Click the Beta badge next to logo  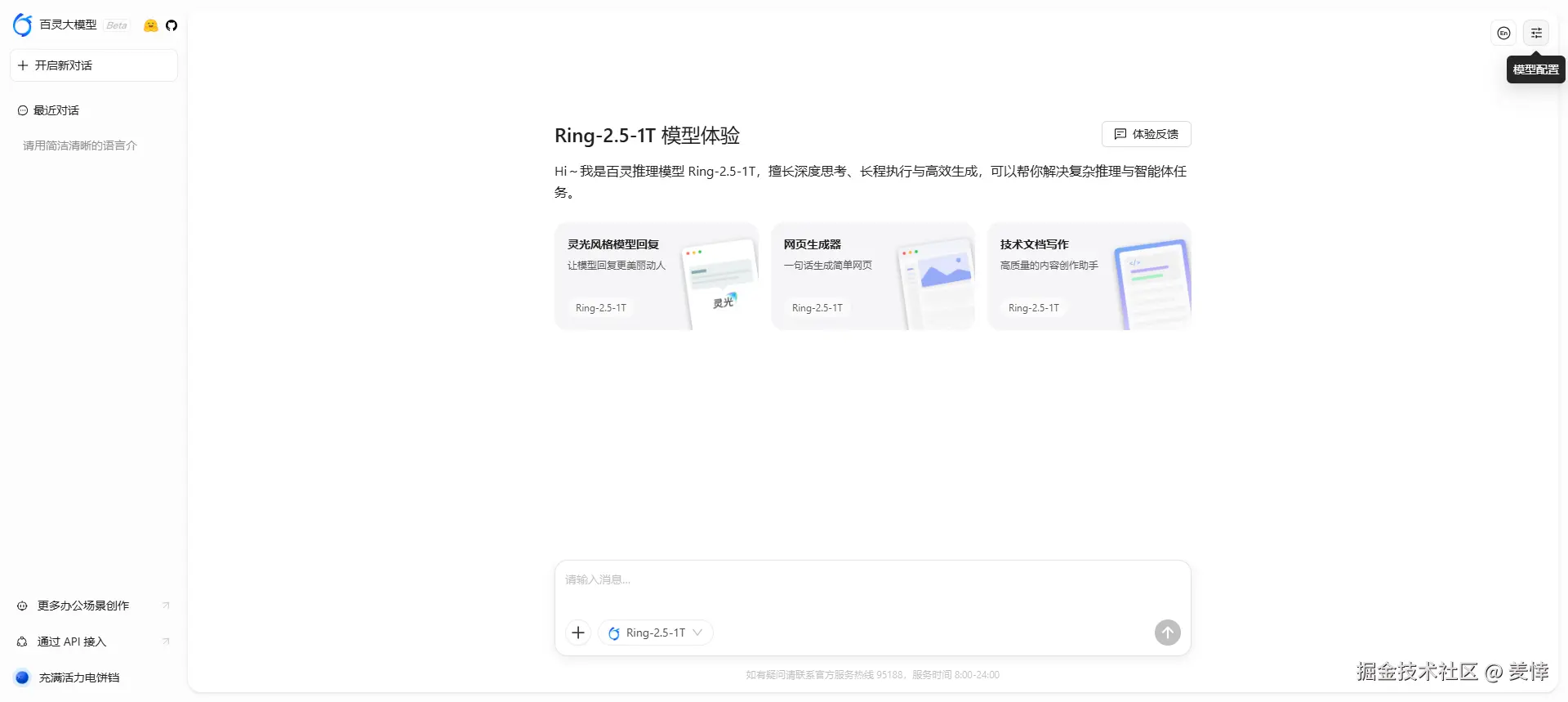pos(117,25)
